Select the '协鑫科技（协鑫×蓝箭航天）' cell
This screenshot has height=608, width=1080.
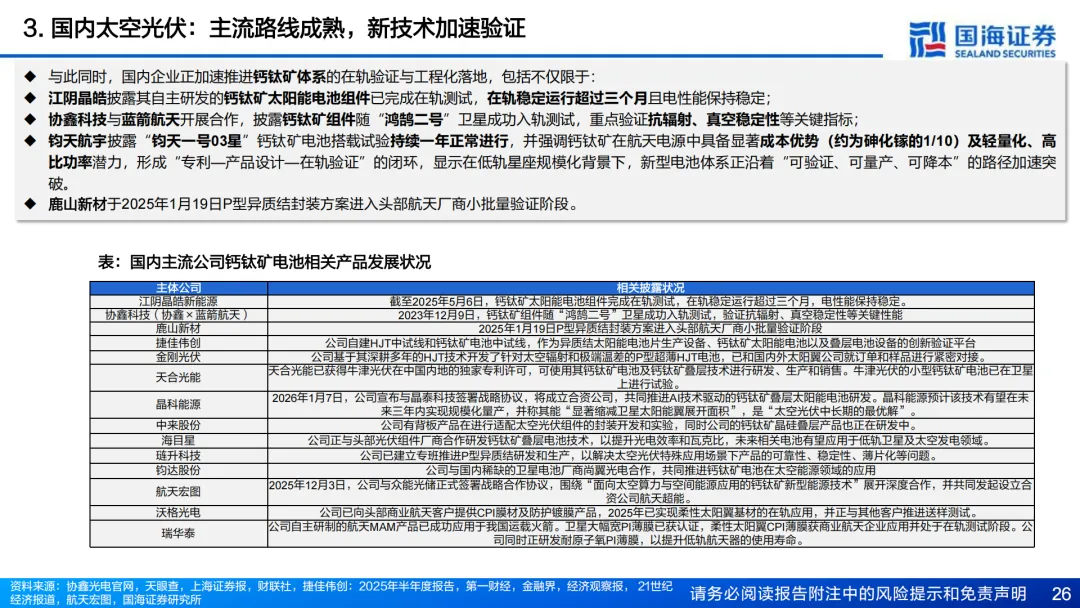pos(178,315)
